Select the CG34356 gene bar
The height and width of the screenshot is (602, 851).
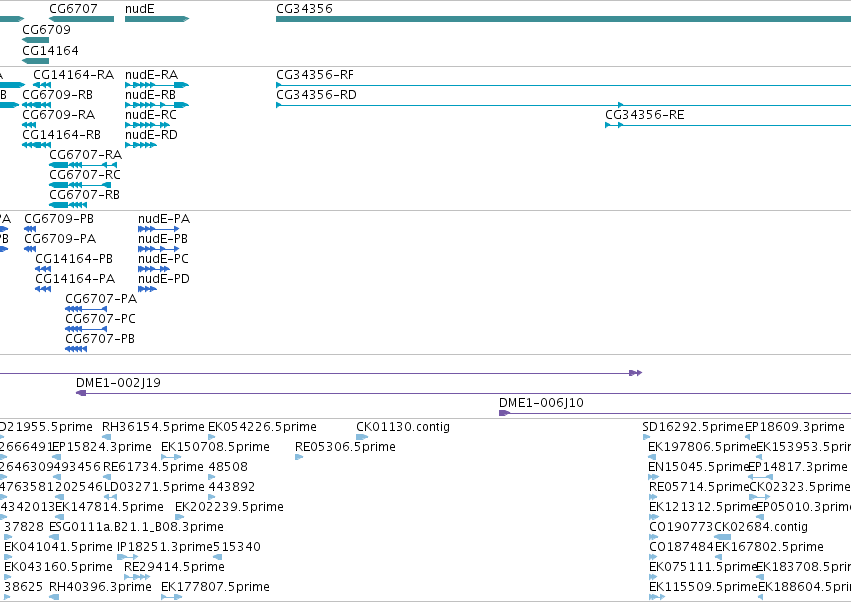coord(563,19)
